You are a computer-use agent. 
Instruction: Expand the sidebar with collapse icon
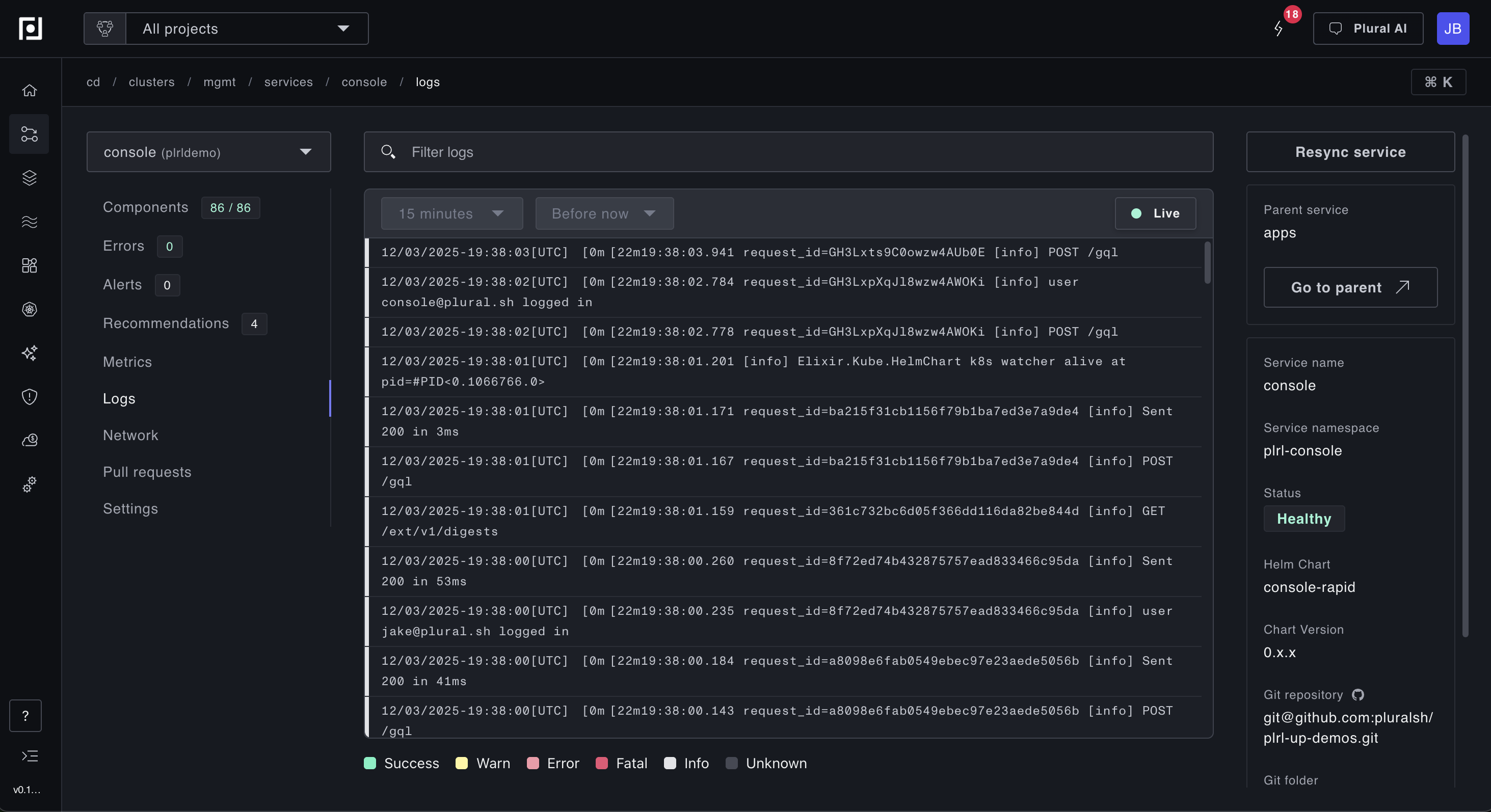tap(30, 756)
